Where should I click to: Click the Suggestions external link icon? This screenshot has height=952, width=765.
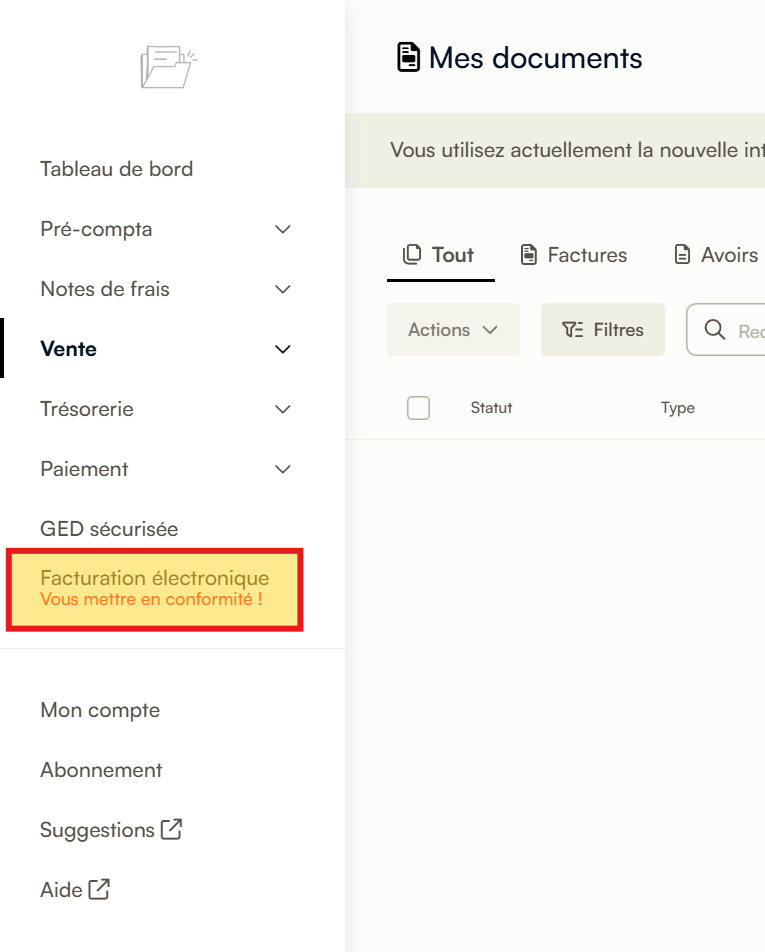pyautogui.click(x=171, y=829)
